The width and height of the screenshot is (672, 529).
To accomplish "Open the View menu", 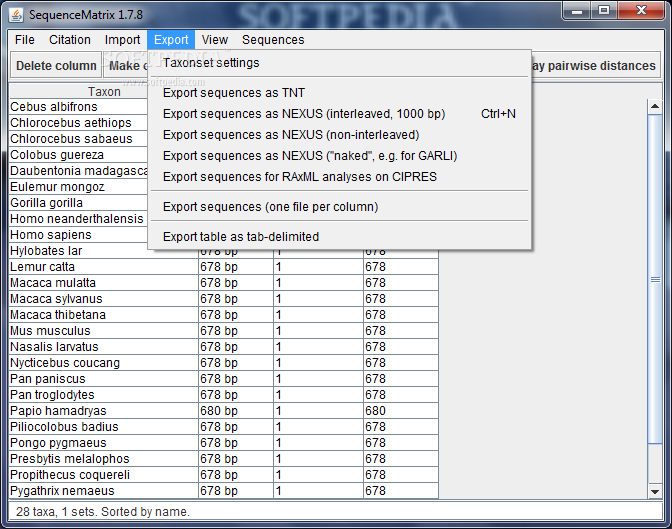I will pos(215,40).
